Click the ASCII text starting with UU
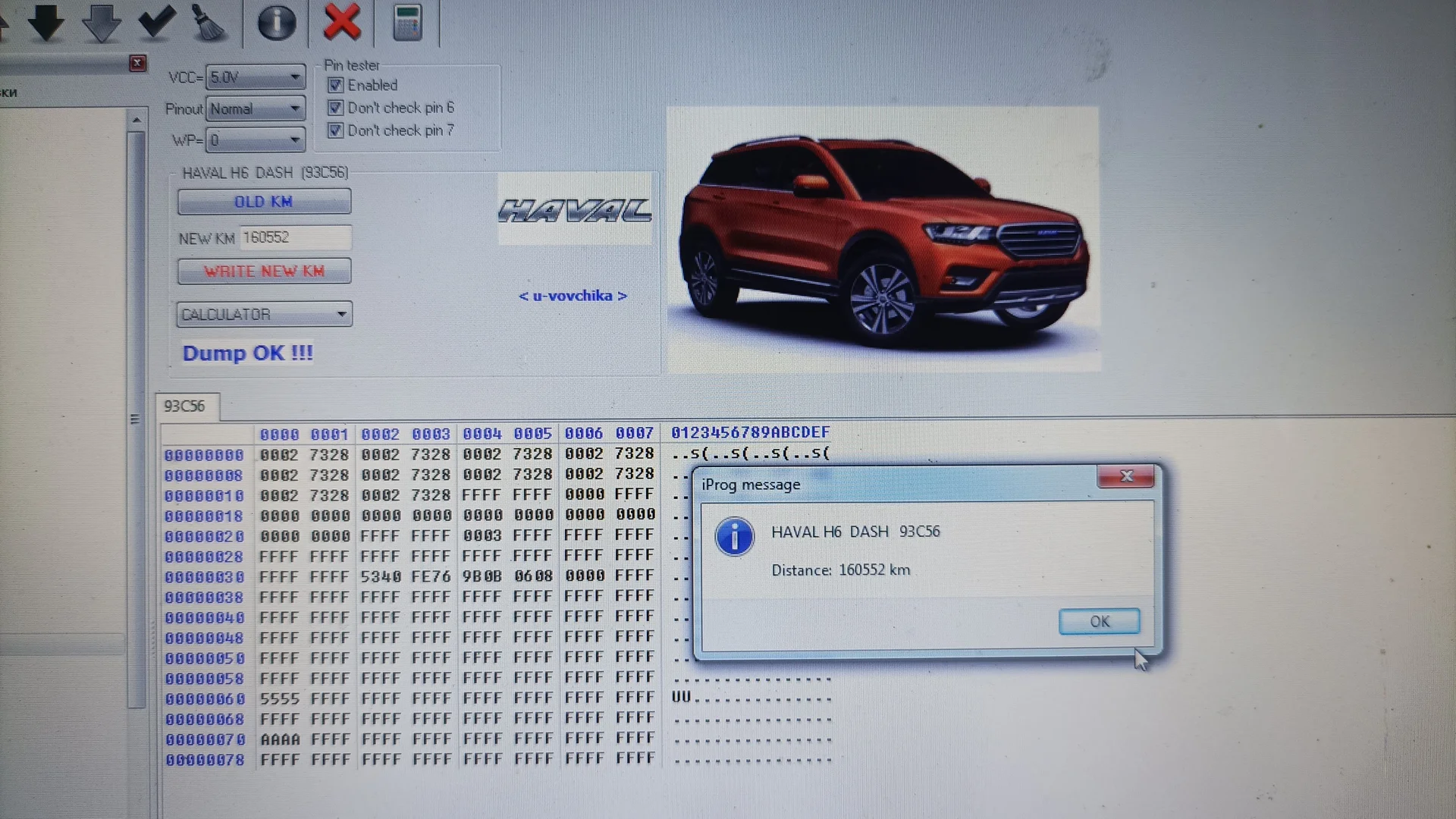Image resolution: width=1456 pixels, height=819 pixels. coord(752,698)
